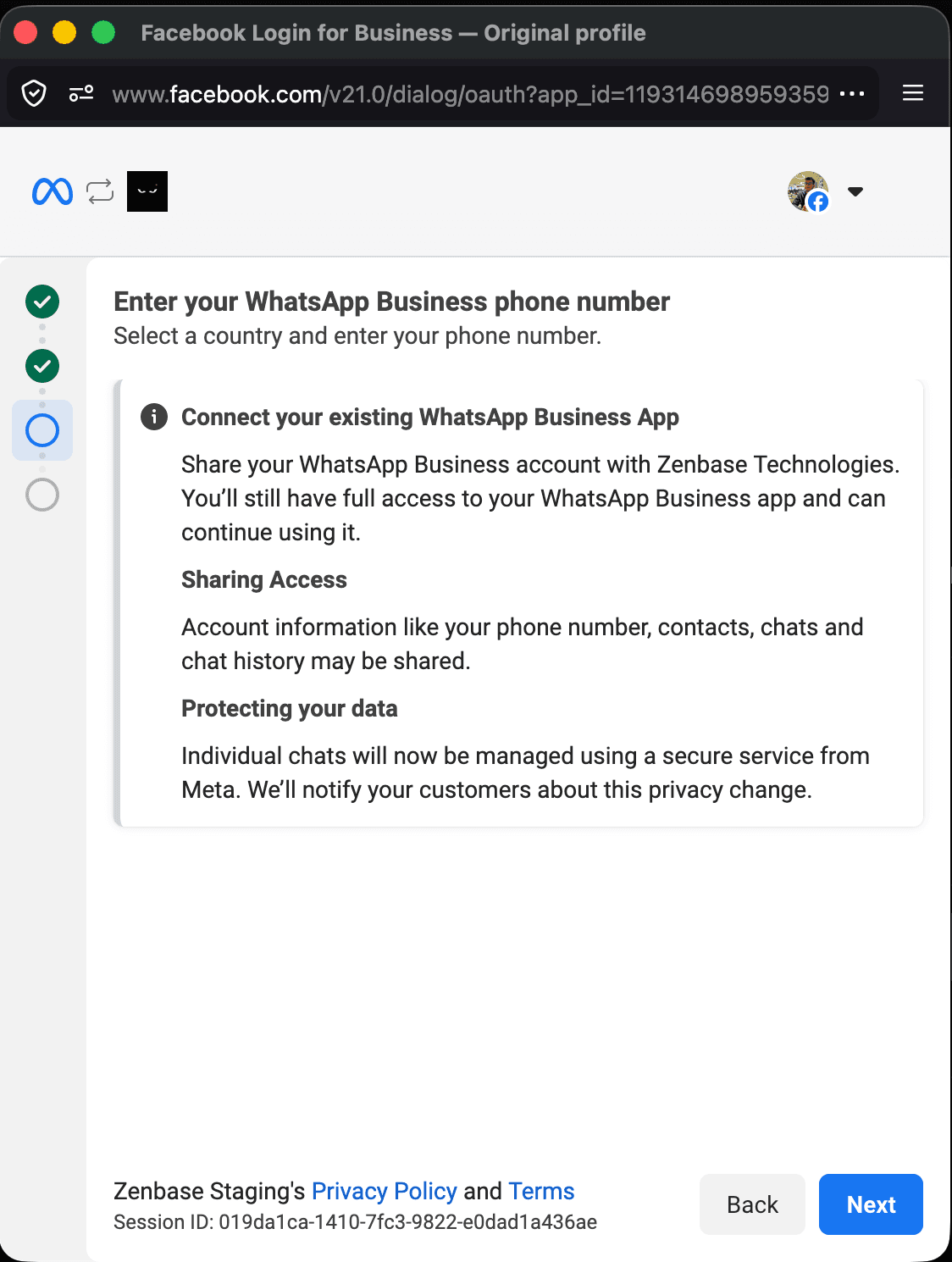Select the second completed step checkmark

click(x=42, y=366)
